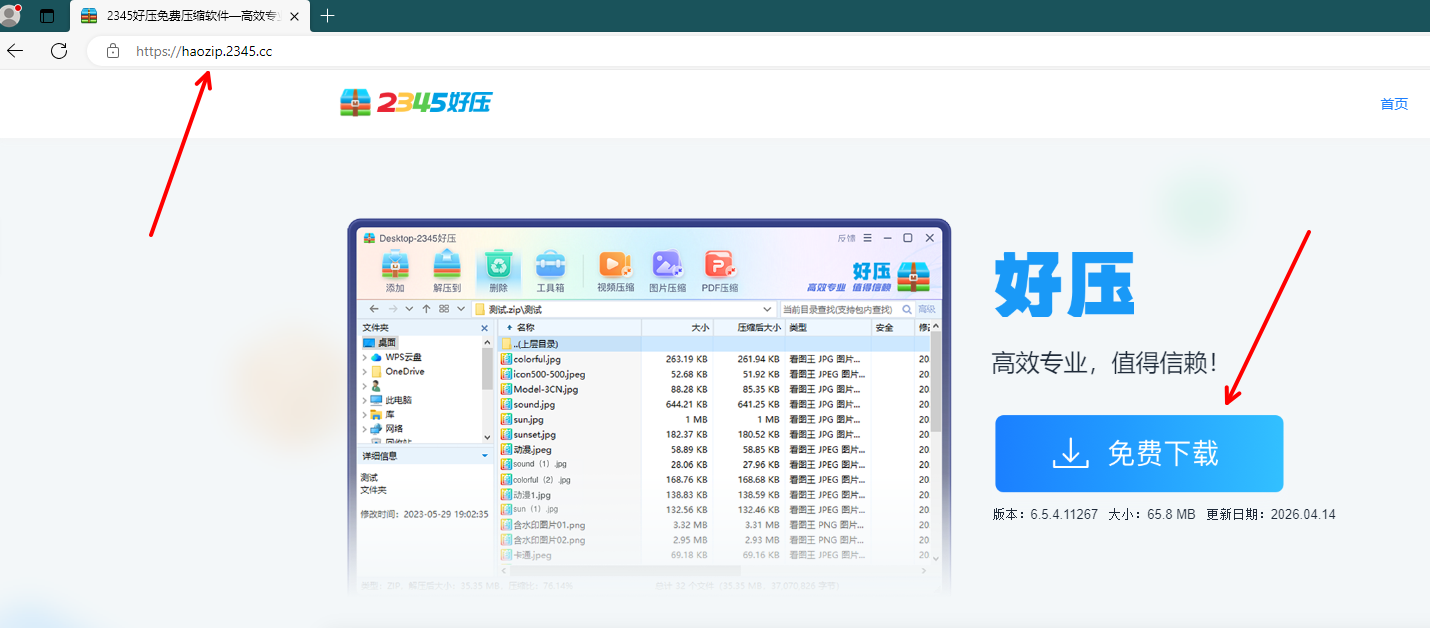The height and width of the screenshot is (628, 1430).
Task: Click 反馈 in the 好压 title bar
Action: [x=846, y=238]
